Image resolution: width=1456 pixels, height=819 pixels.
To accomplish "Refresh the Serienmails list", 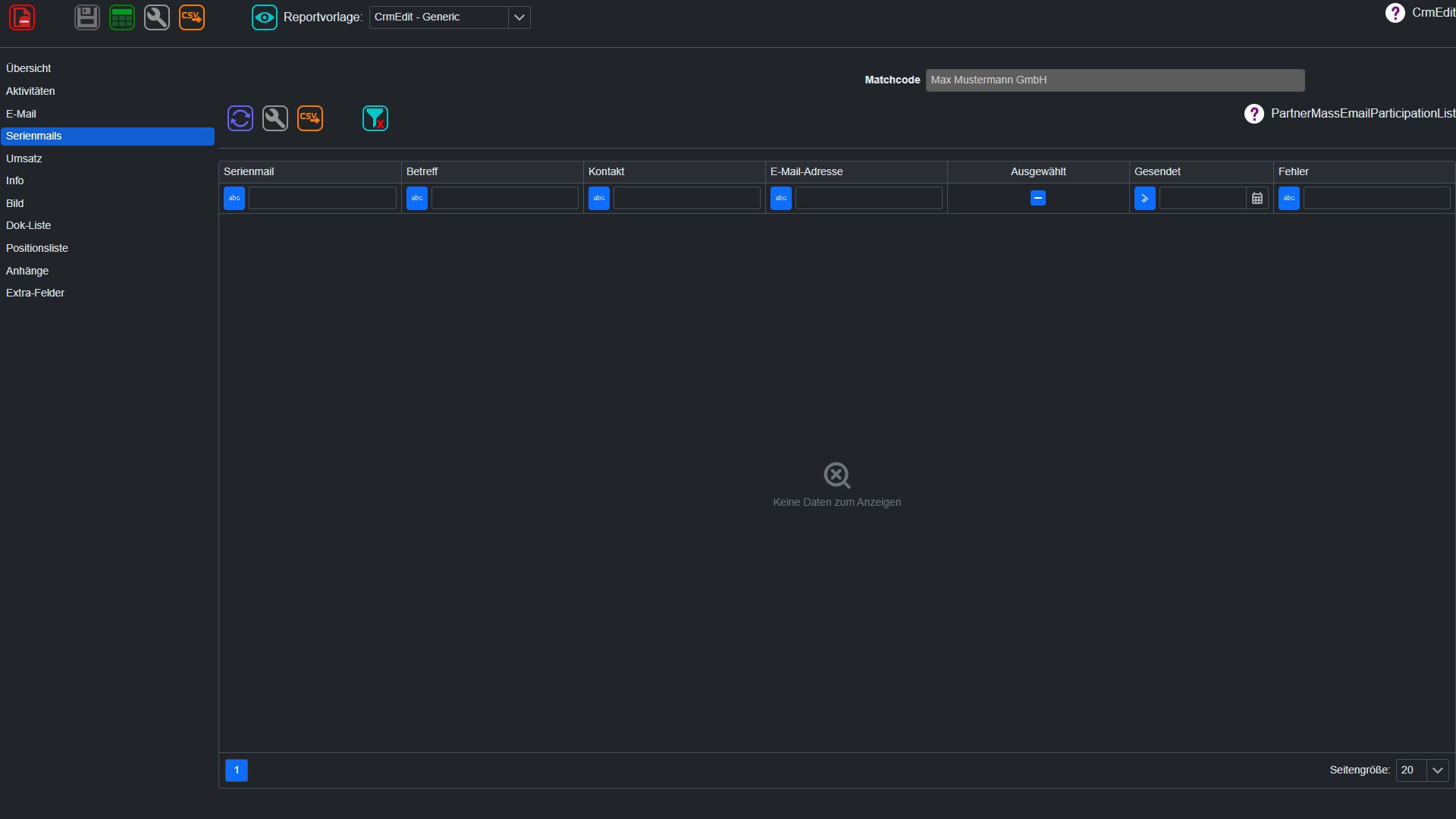I will tap(240, 118).
